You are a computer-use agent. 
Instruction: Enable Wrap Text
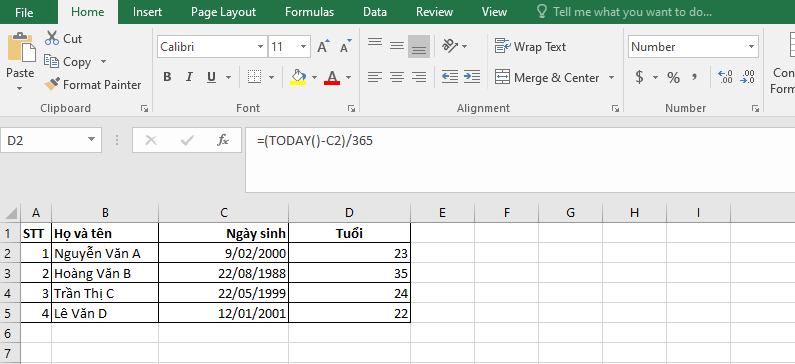530,47
